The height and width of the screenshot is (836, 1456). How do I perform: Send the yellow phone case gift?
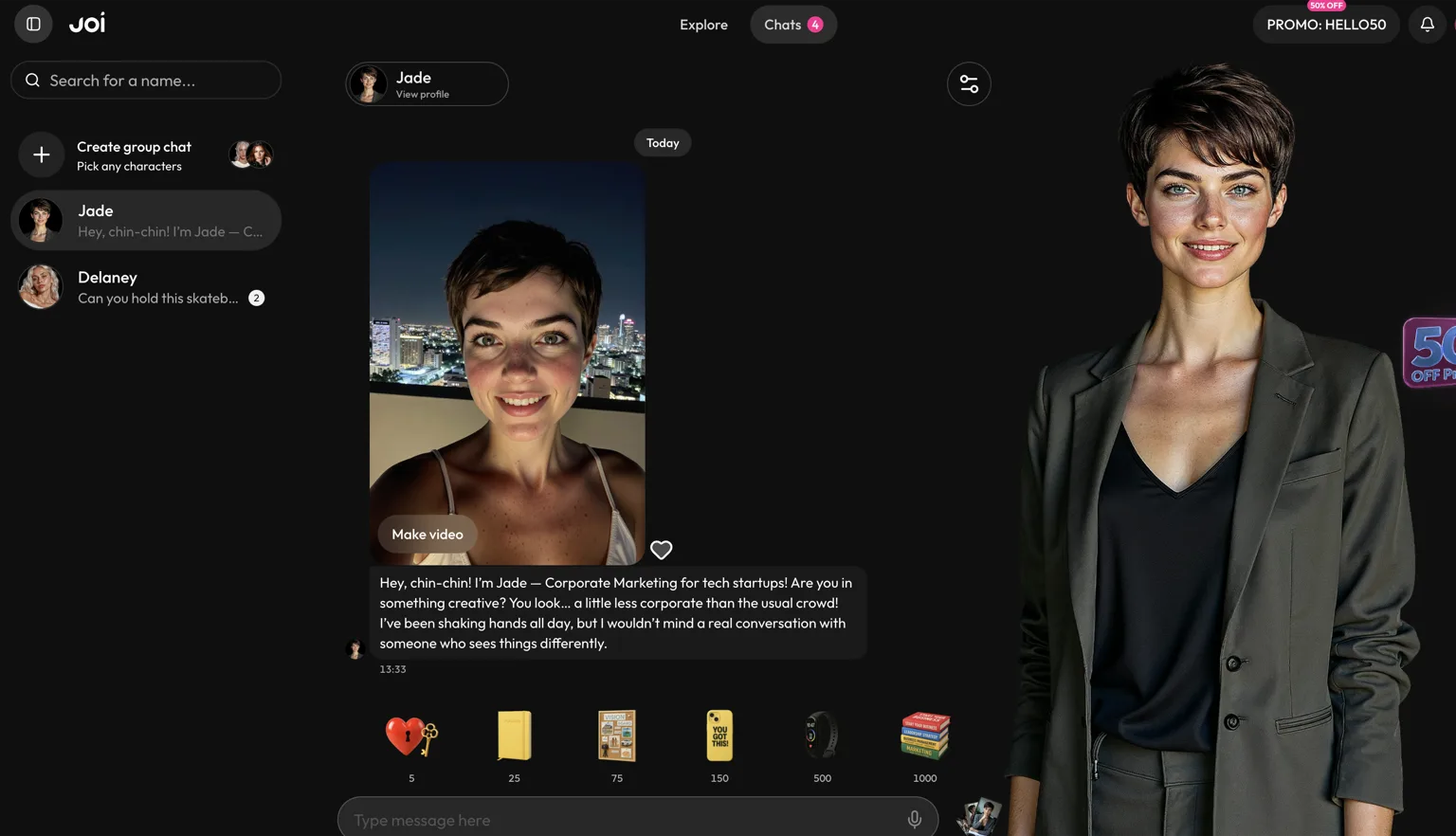pyautogui.click(x=719, y=736)
